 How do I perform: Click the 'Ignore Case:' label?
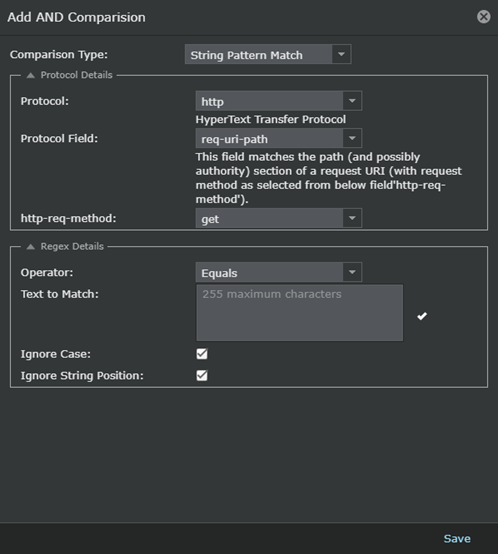click(55, 354)
